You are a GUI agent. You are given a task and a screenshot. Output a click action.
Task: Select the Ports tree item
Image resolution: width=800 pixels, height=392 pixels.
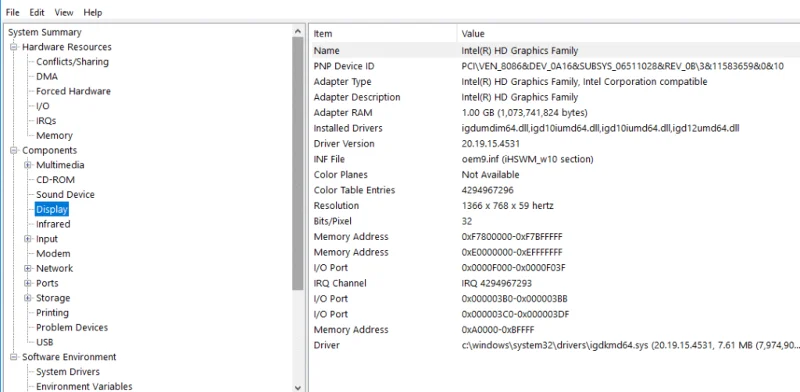click(x=47, y=284)
